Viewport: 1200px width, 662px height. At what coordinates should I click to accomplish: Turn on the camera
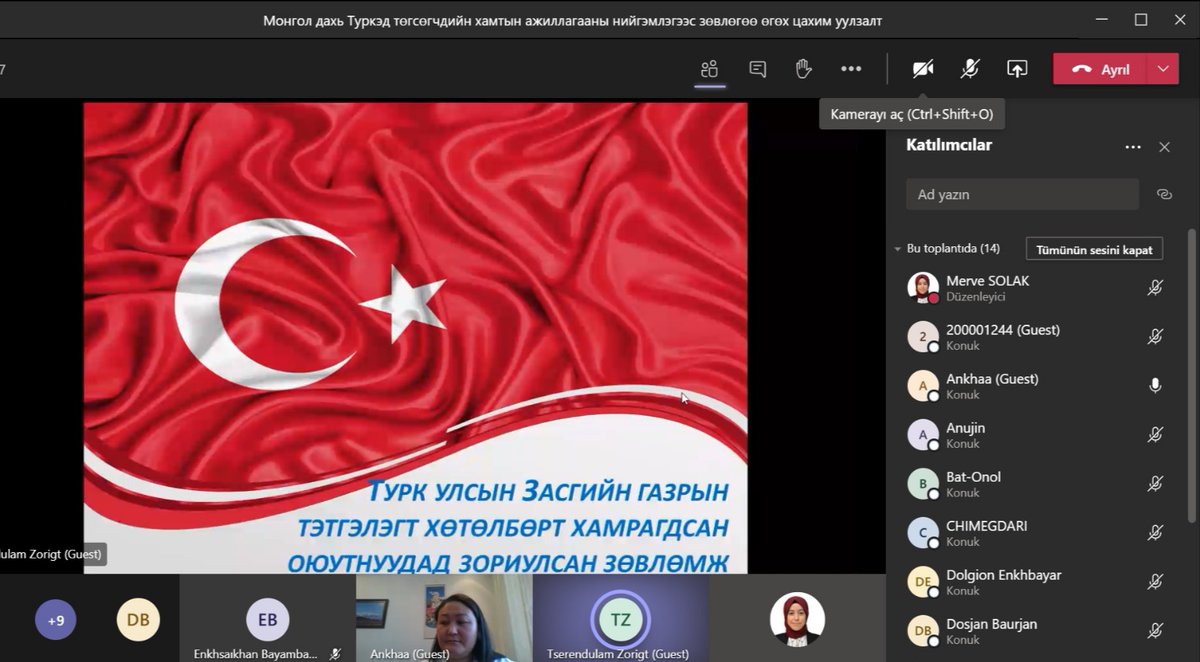click(923, 69)
